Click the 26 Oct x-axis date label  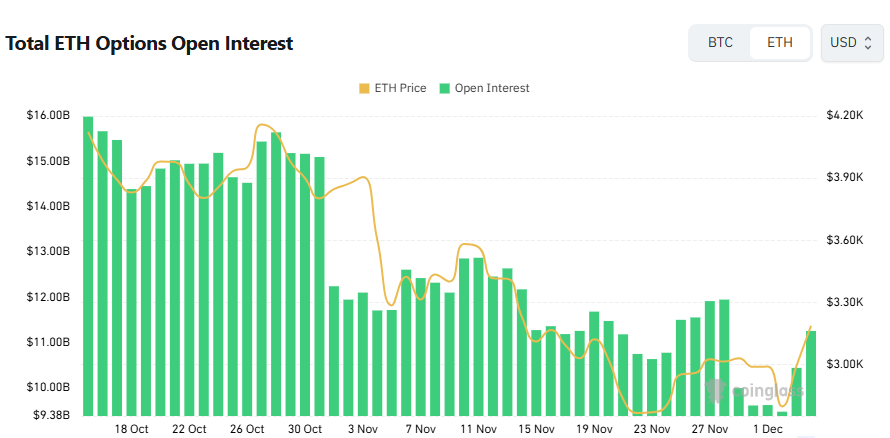(247, 430)
